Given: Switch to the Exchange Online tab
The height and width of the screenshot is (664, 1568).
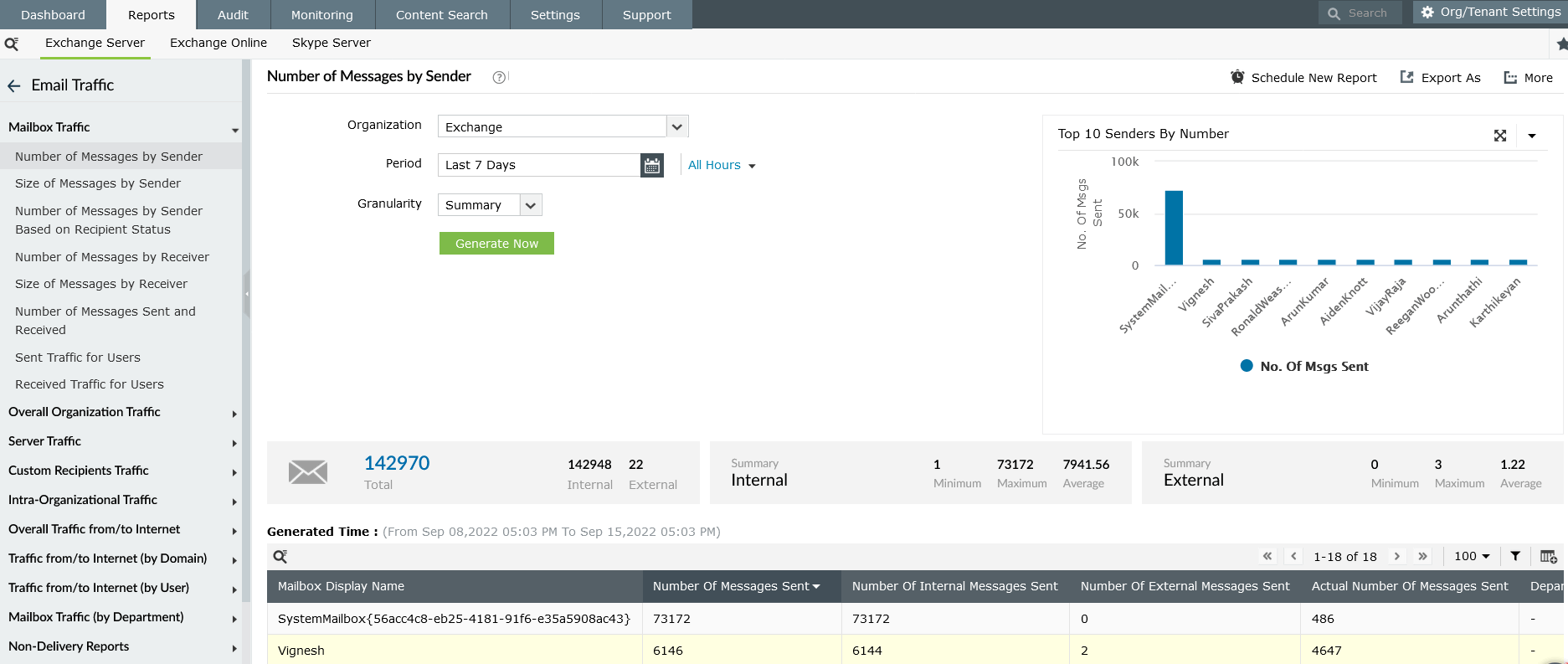Looking at the screenshot, I should point(218,43).
